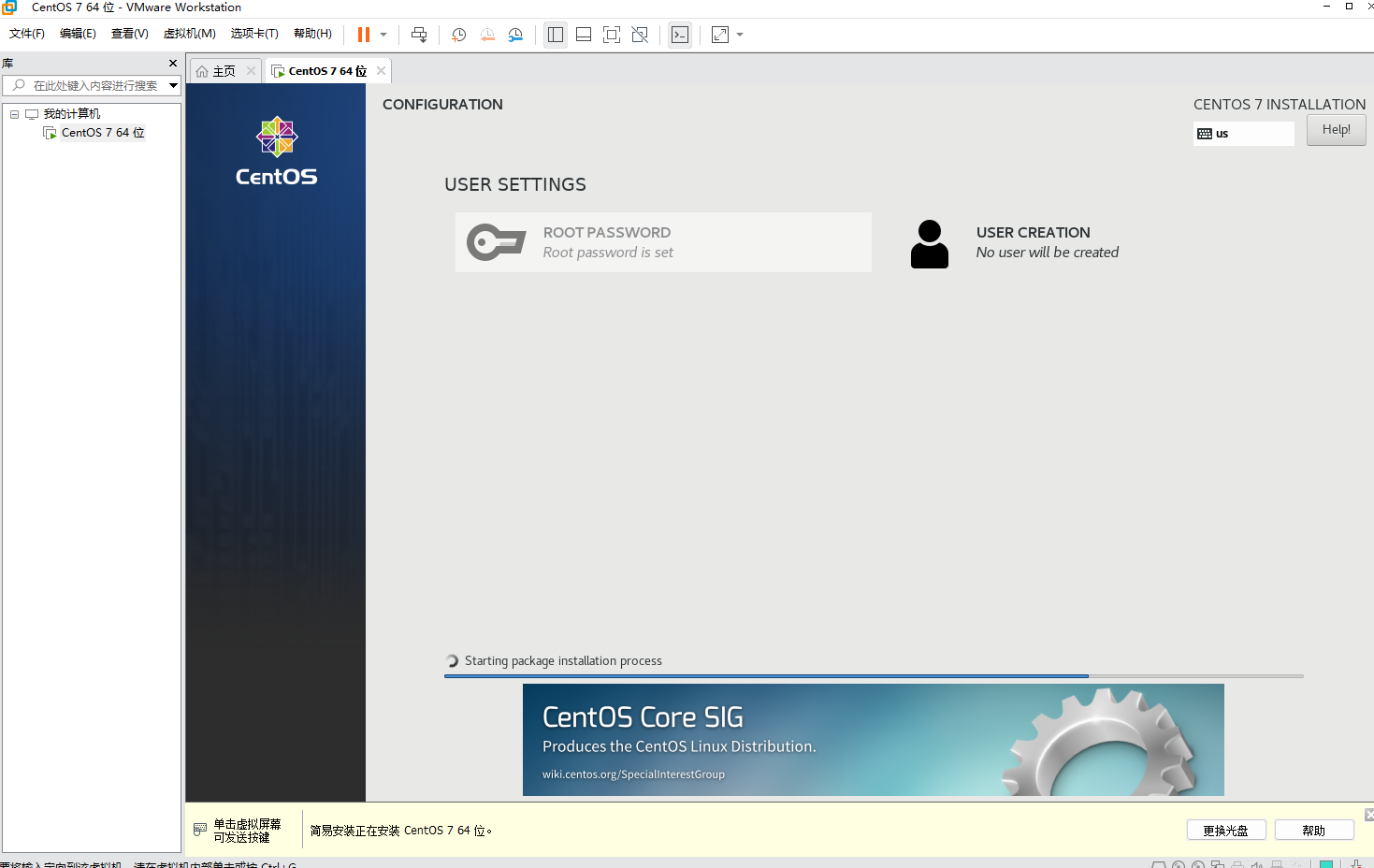Screen dimensions: 1374x868
Task: Close the easy install notification bar
Action: 1369,815
